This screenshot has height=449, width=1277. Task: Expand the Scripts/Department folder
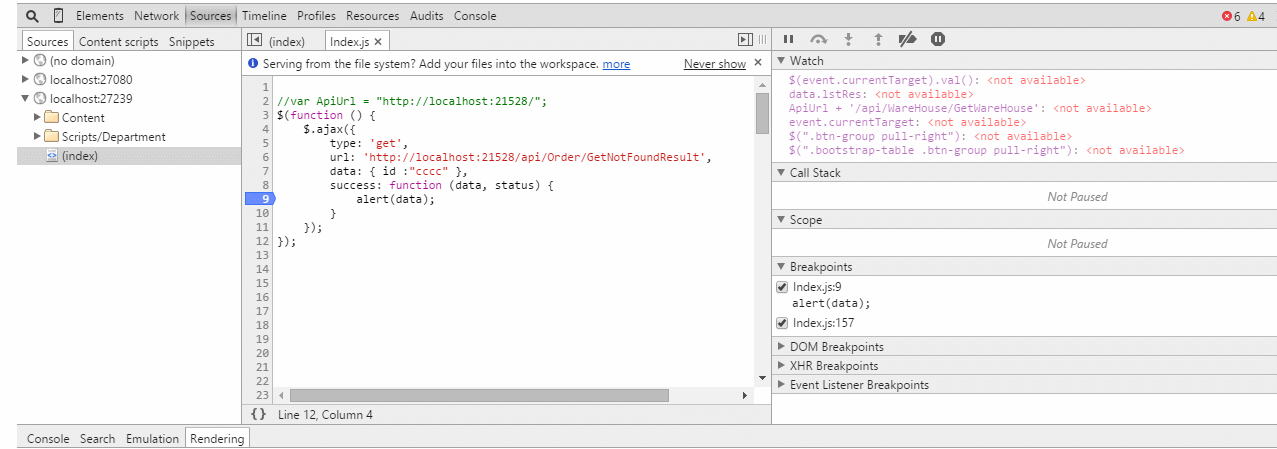tap(38, 136)
